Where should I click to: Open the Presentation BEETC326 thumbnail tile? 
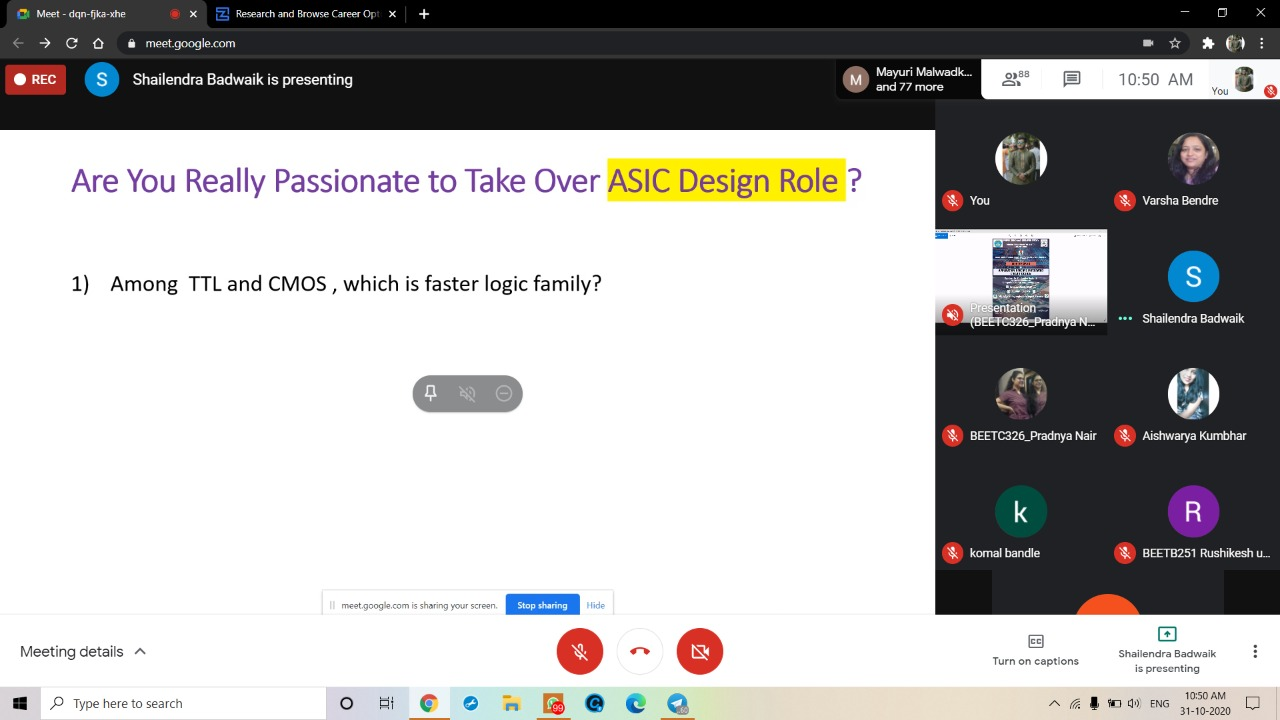point(1021,282)
